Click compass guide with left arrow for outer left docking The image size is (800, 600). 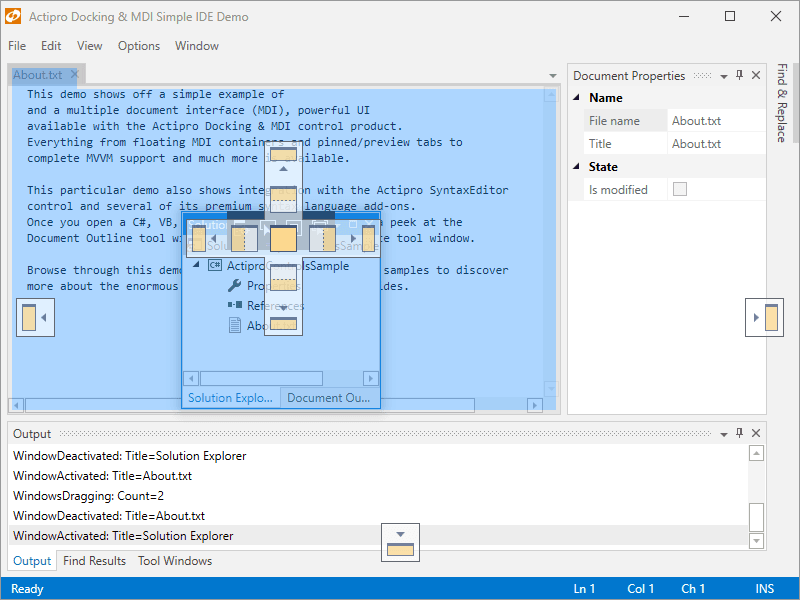click(x=204, y=239)
